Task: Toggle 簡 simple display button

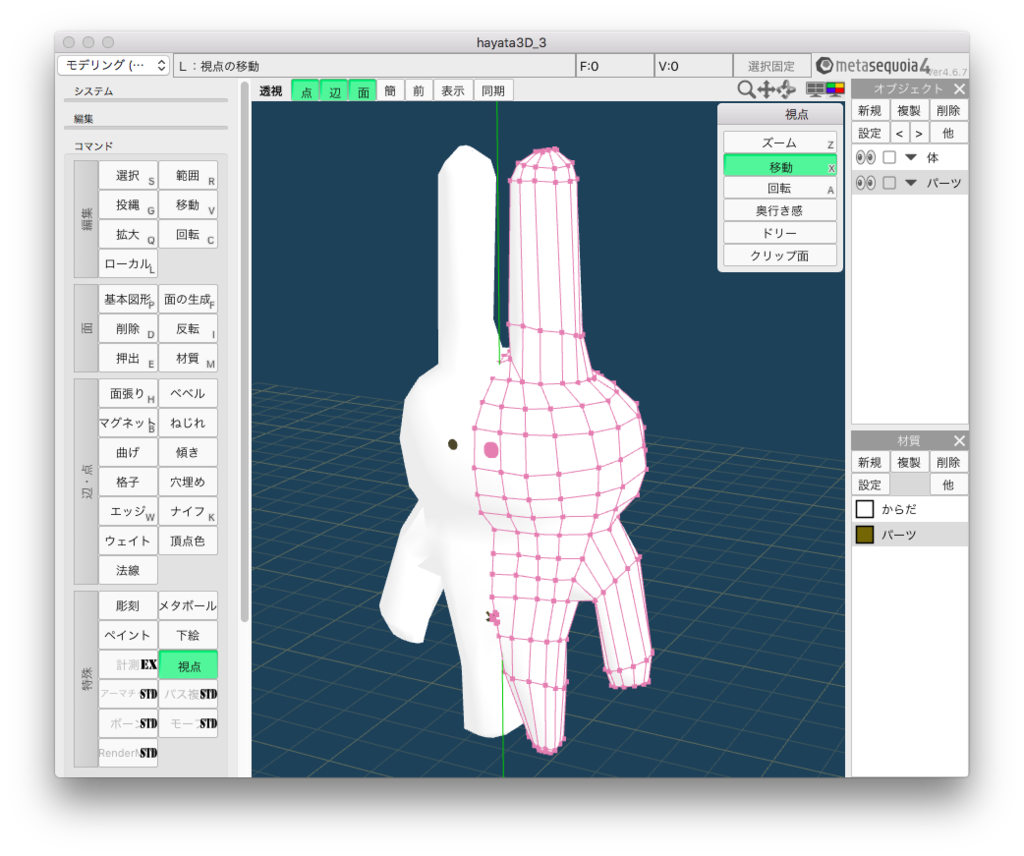Action: click(x=391, y=91)
